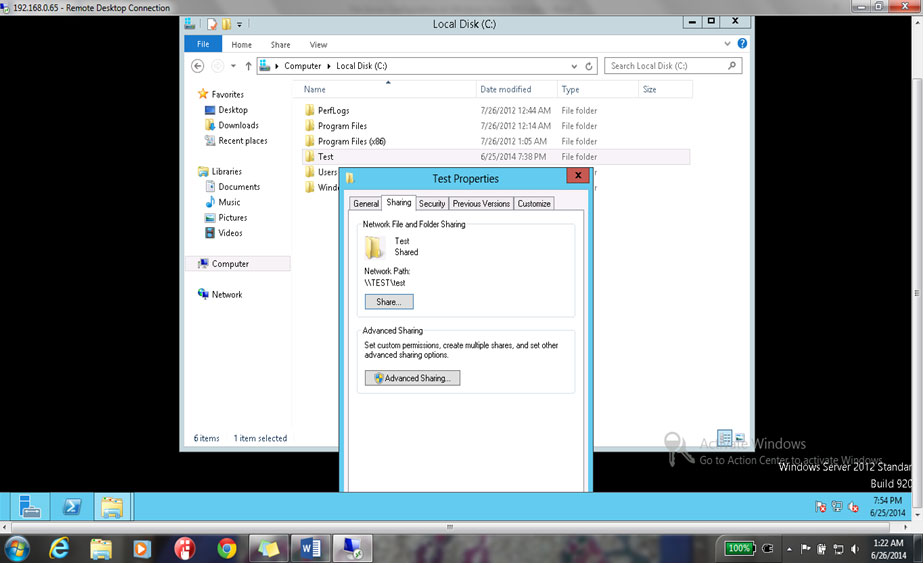Open the Home ribbon tab
The image size is (924, 565).
pyautogui.click(x=242, y=45)
